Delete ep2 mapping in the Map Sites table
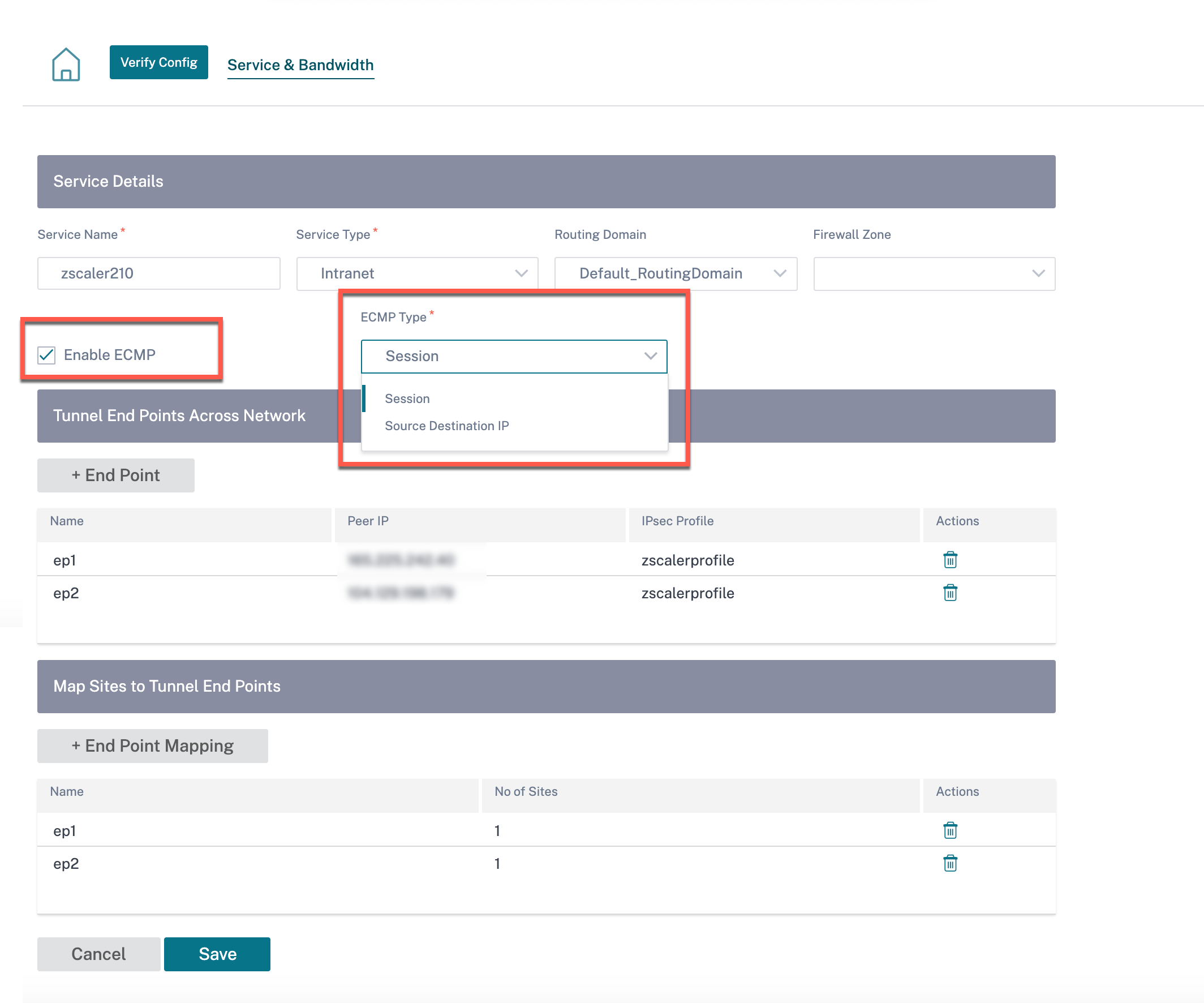 (950, 863)
